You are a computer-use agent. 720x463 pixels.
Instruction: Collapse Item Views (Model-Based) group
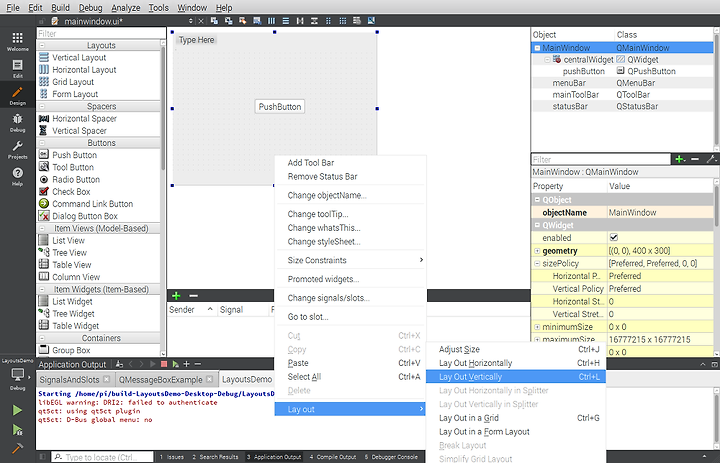[42, 228]
